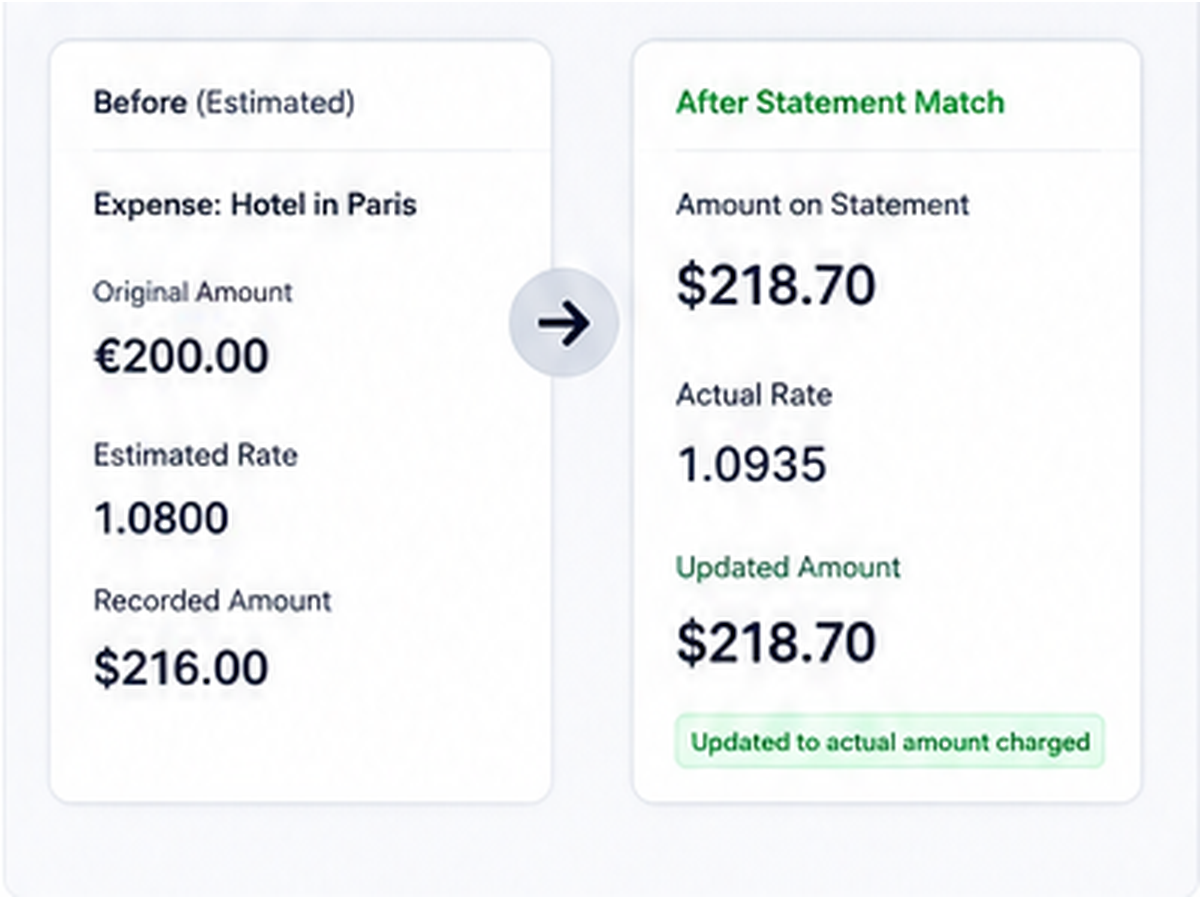Click the Original Amount label
1200x900 pixels.
[193, 292]
